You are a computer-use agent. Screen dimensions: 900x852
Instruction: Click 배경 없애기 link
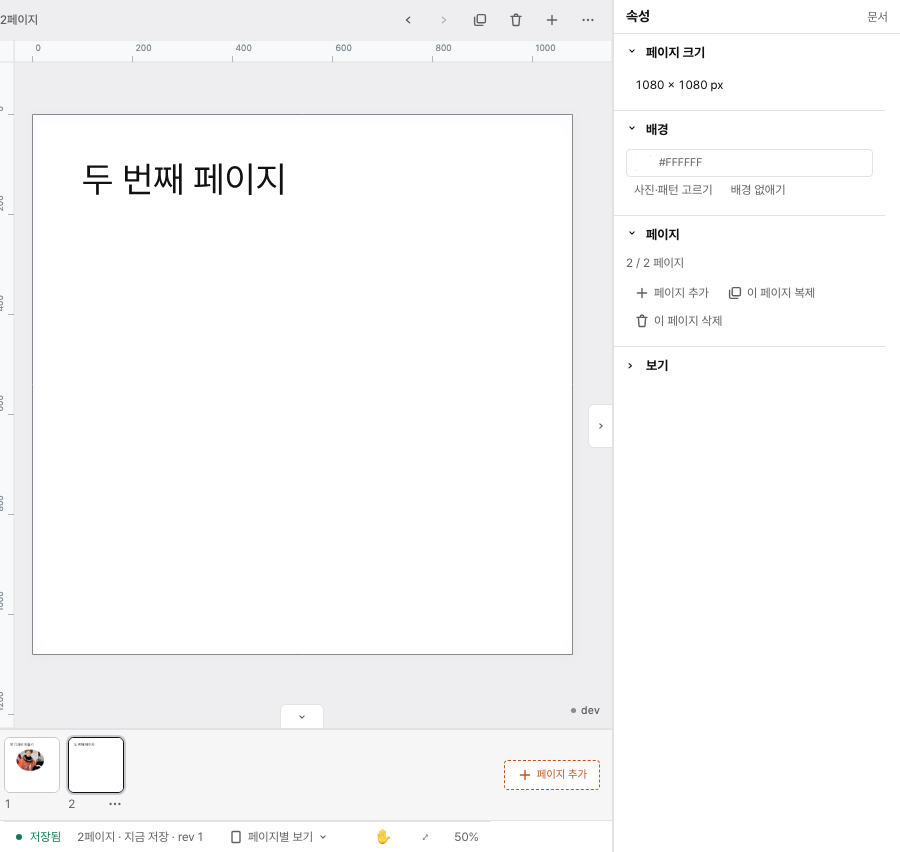point(758,189)
